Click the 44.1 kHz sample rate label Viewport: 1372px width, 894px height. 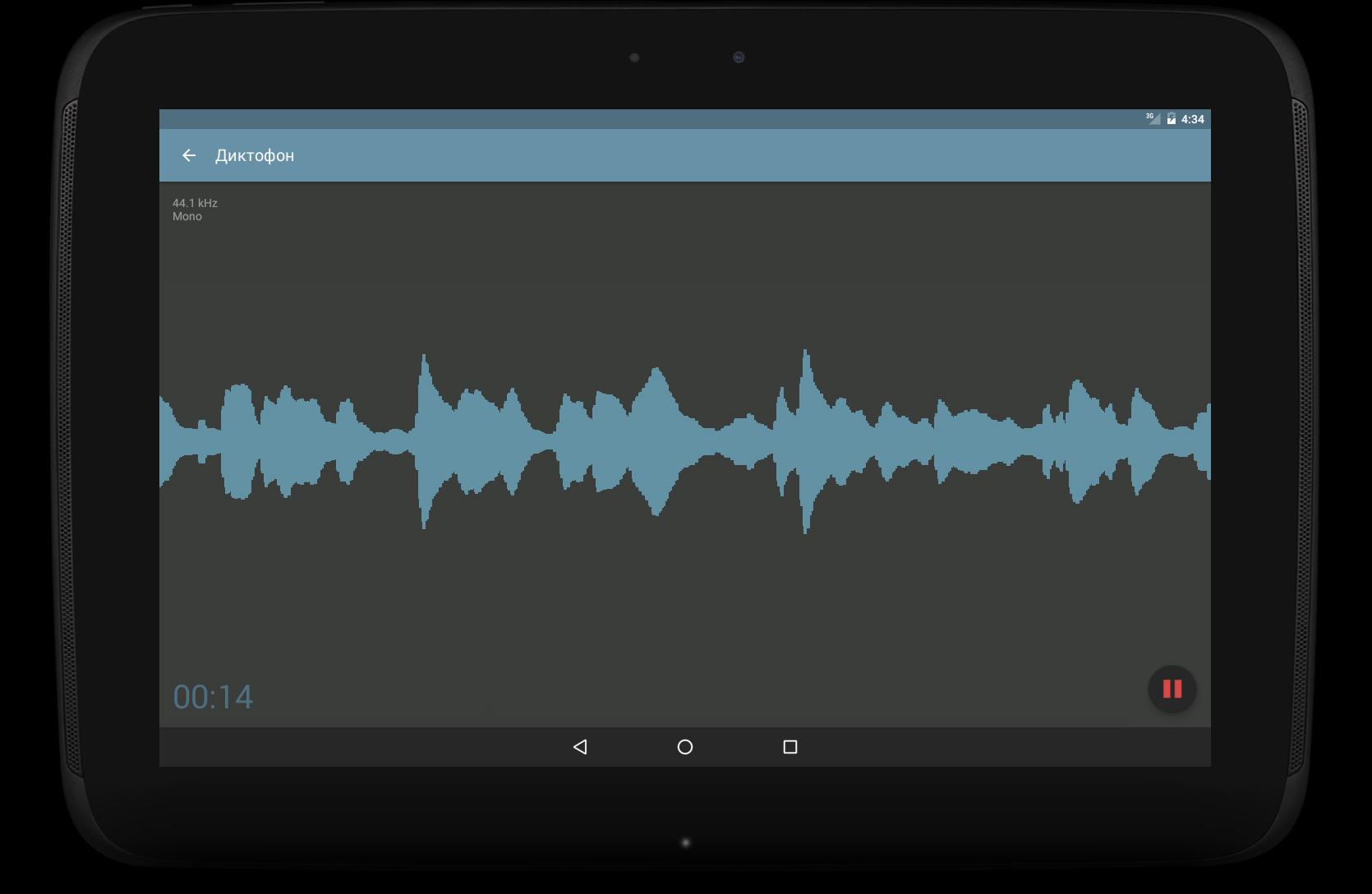click(195, 203)
